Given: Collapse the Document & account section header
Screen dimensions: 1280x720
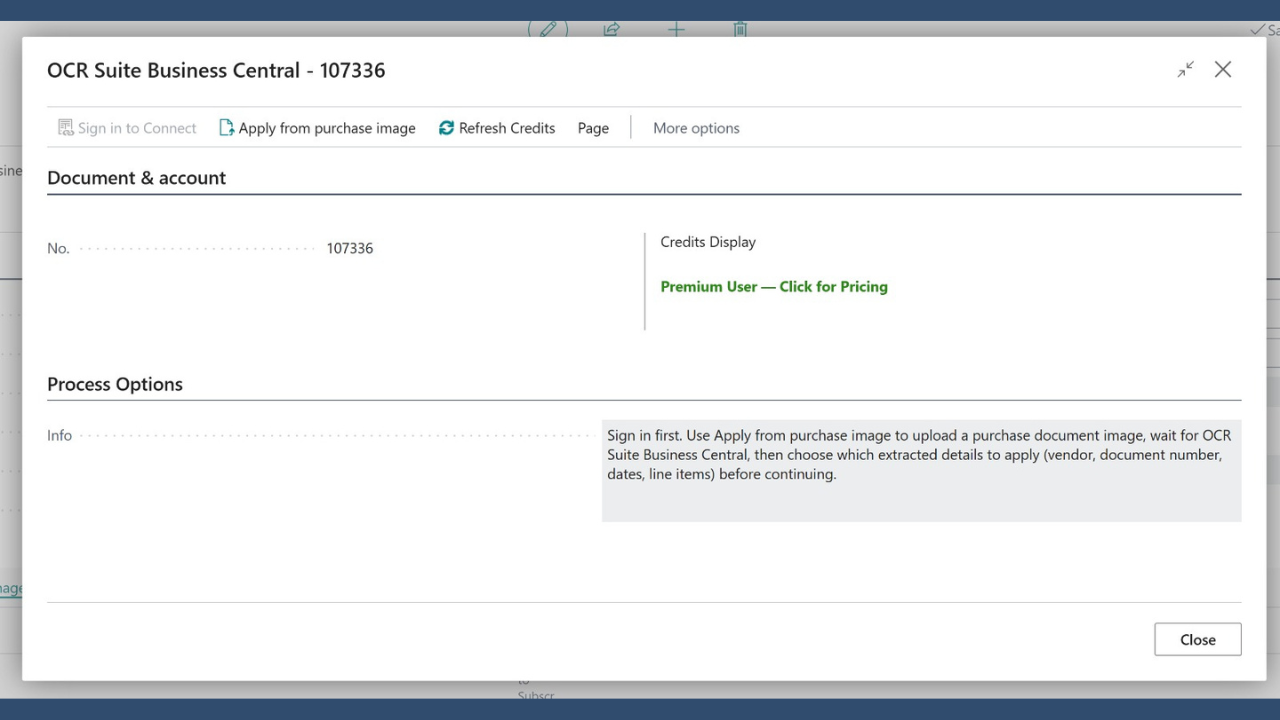Looking at the screenshot, I should tap(137, 178).
